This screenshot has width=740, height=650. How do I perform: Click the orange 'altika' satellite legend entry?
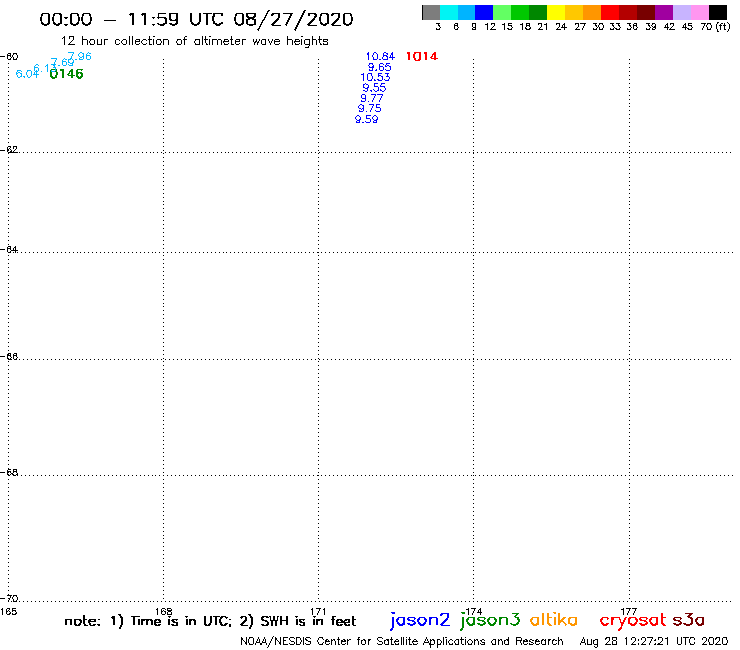click(x=554, y=620)
